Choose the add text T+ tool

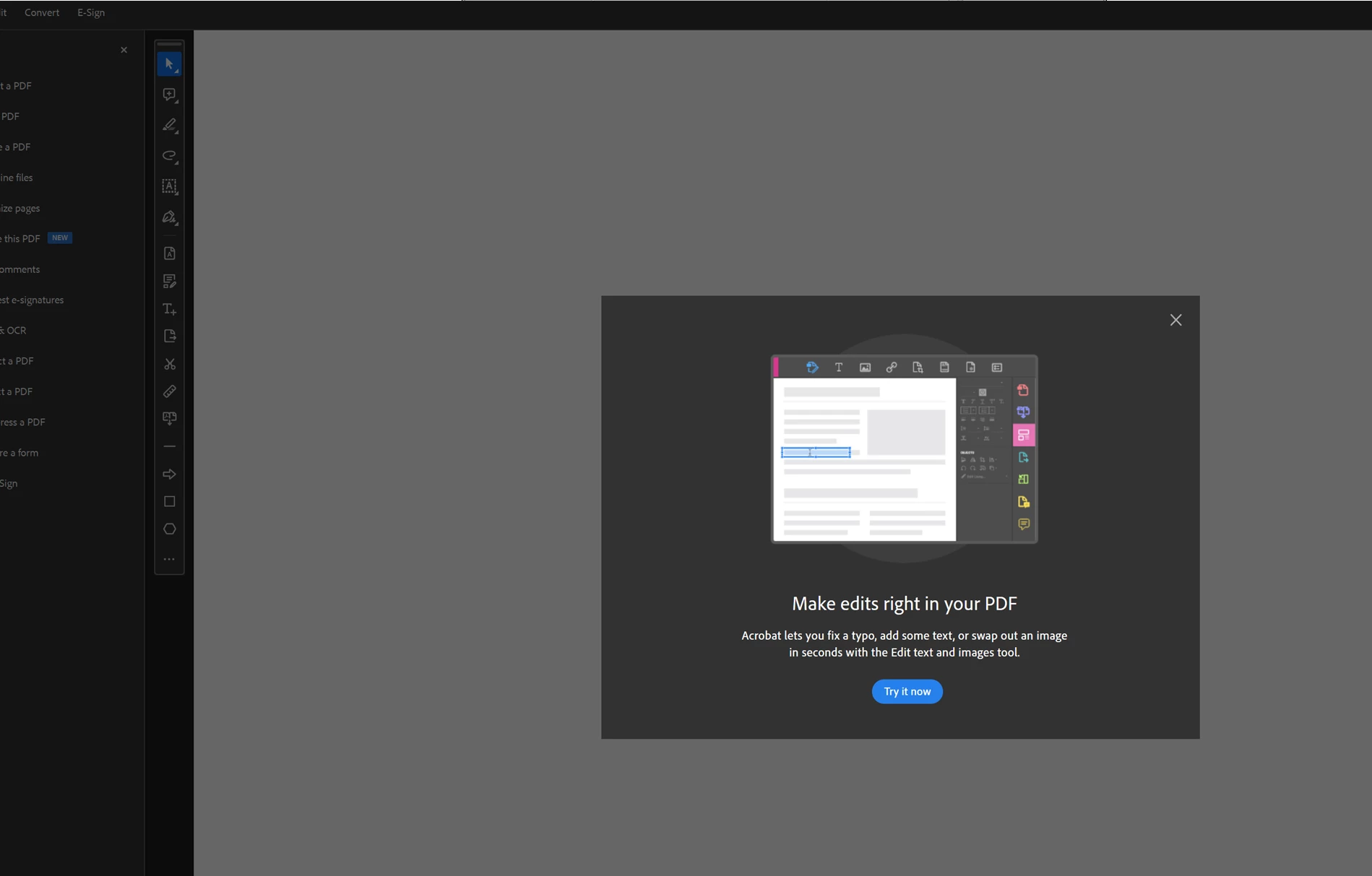pos(169,309)
